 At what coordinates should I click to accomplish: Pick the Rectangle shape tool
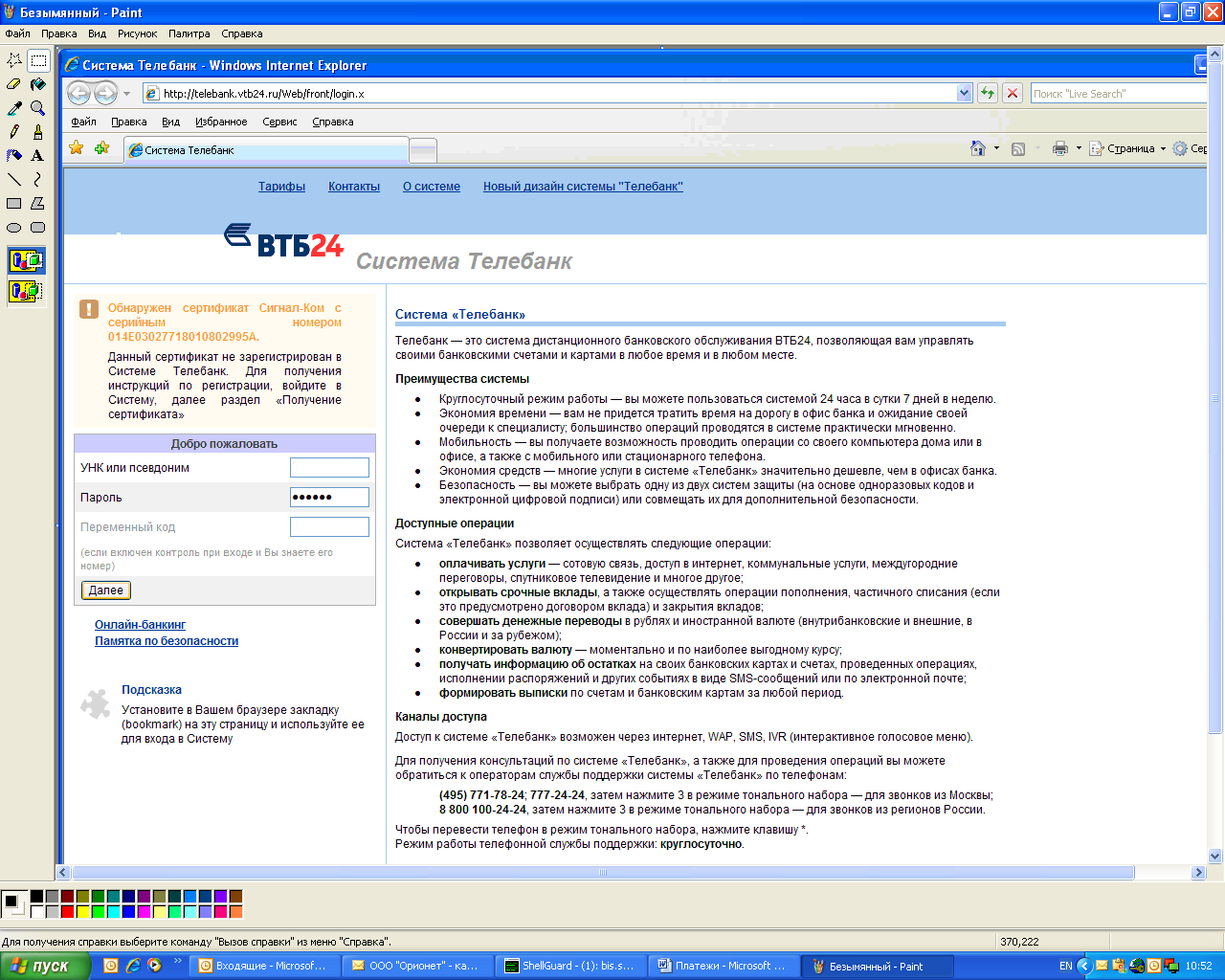(14, 203)
